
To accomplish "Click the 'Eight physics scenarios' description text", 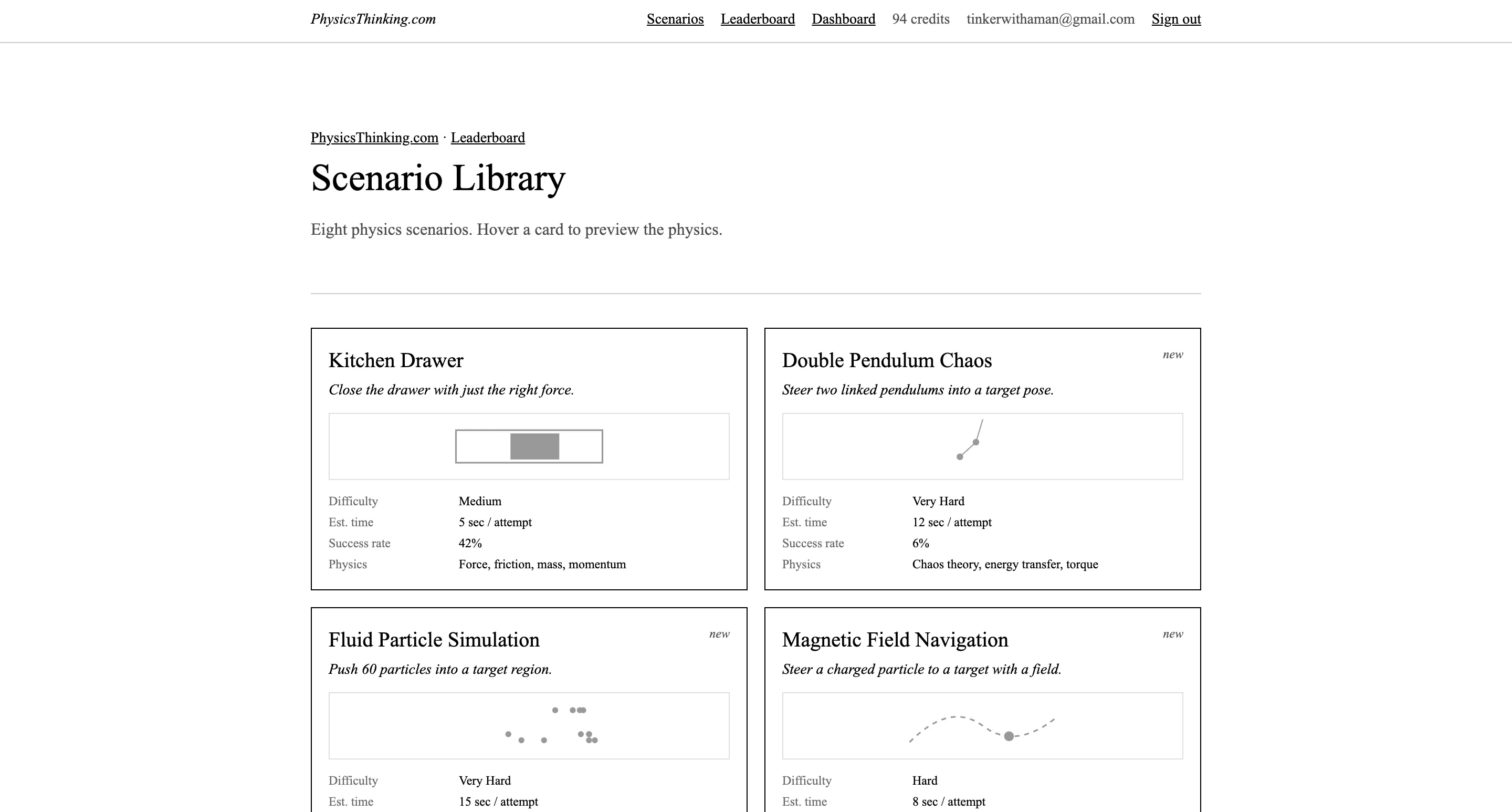I will 517,230.
